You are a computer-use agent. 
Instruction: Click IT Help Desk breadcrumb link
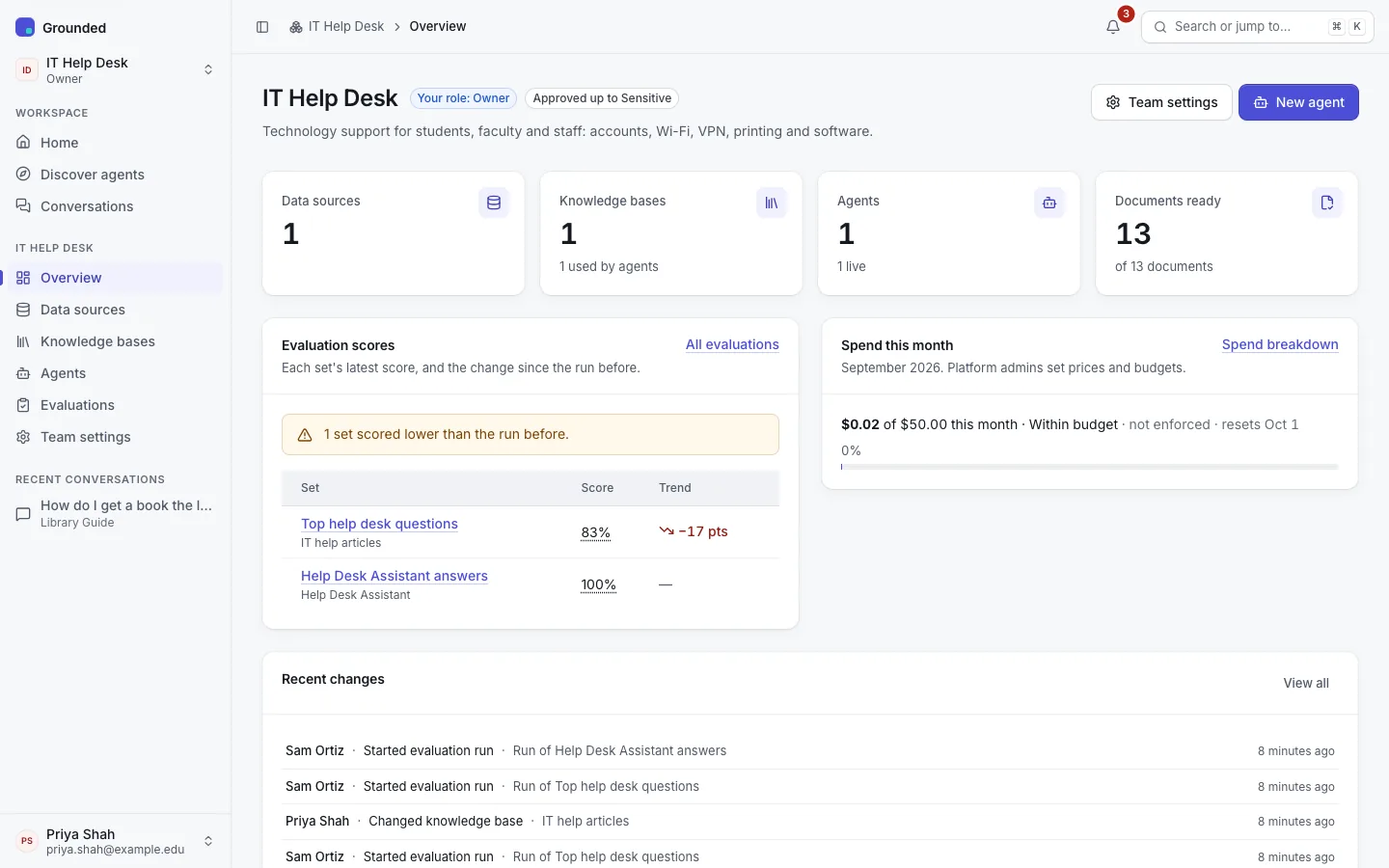point(345,27)
